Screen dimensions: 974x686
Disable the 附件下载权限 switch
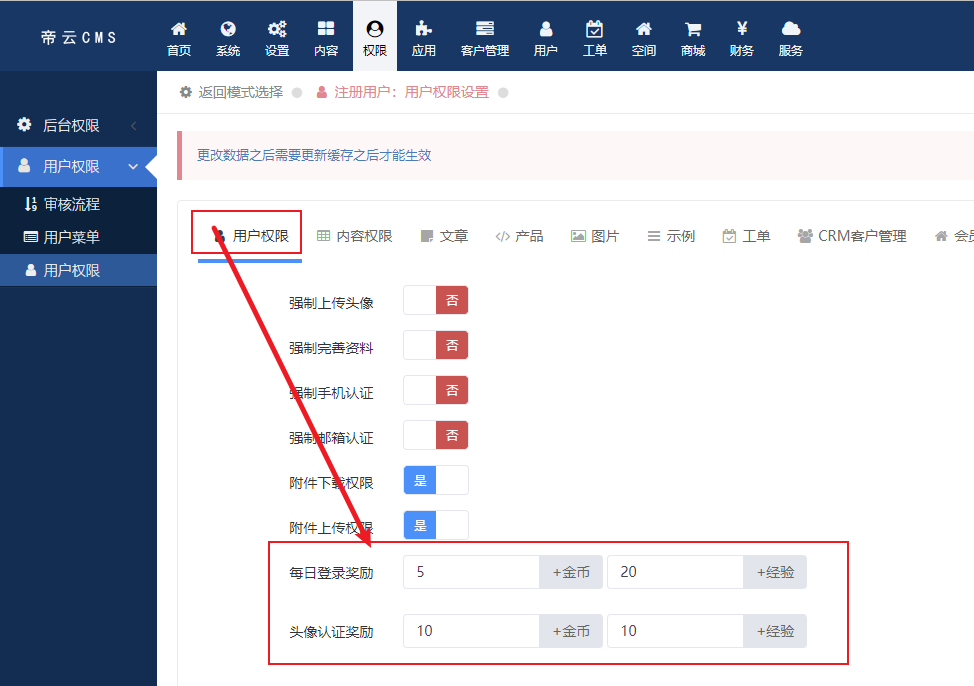435,480
